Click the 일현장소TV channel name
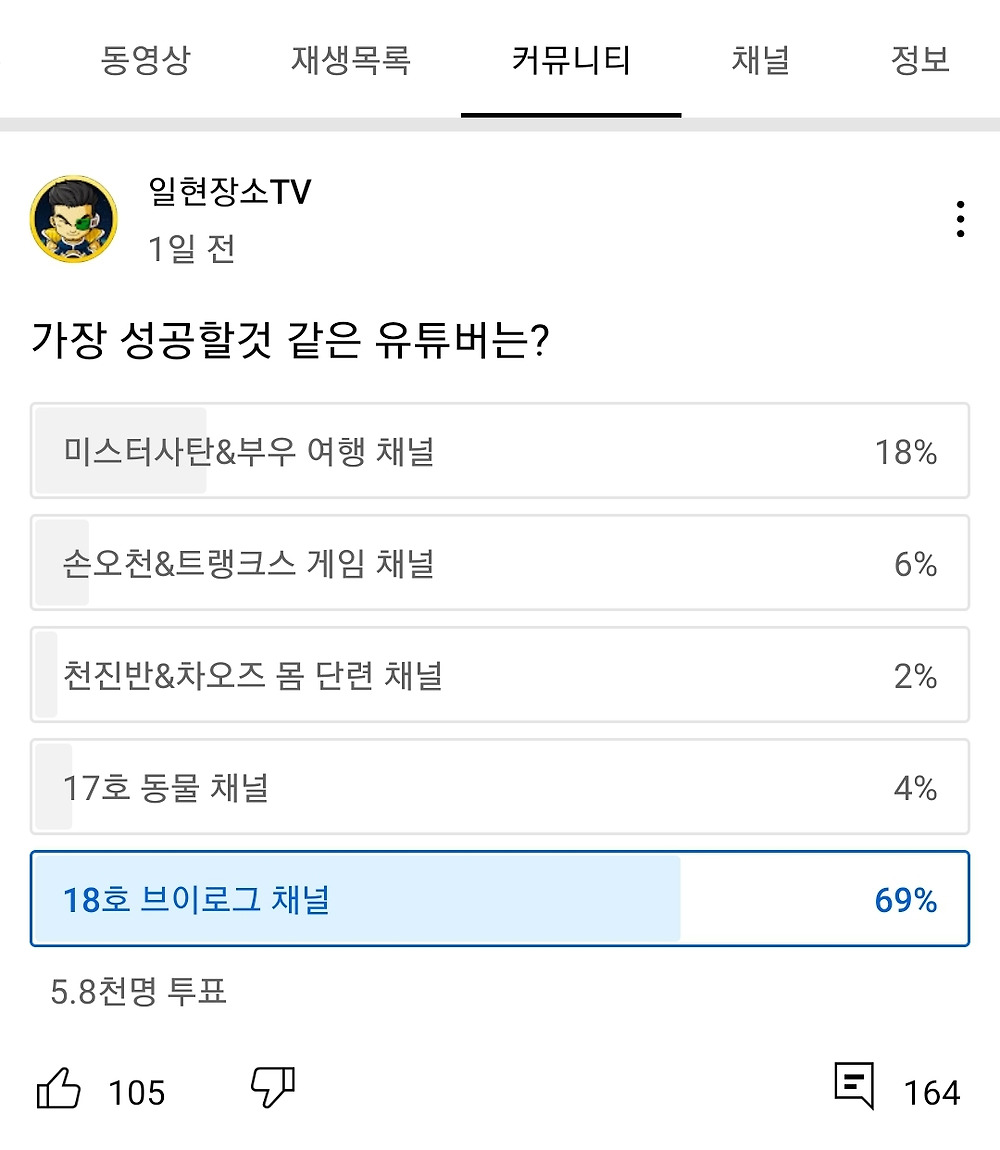The image size is (1000, 1150). coord(230,191)
